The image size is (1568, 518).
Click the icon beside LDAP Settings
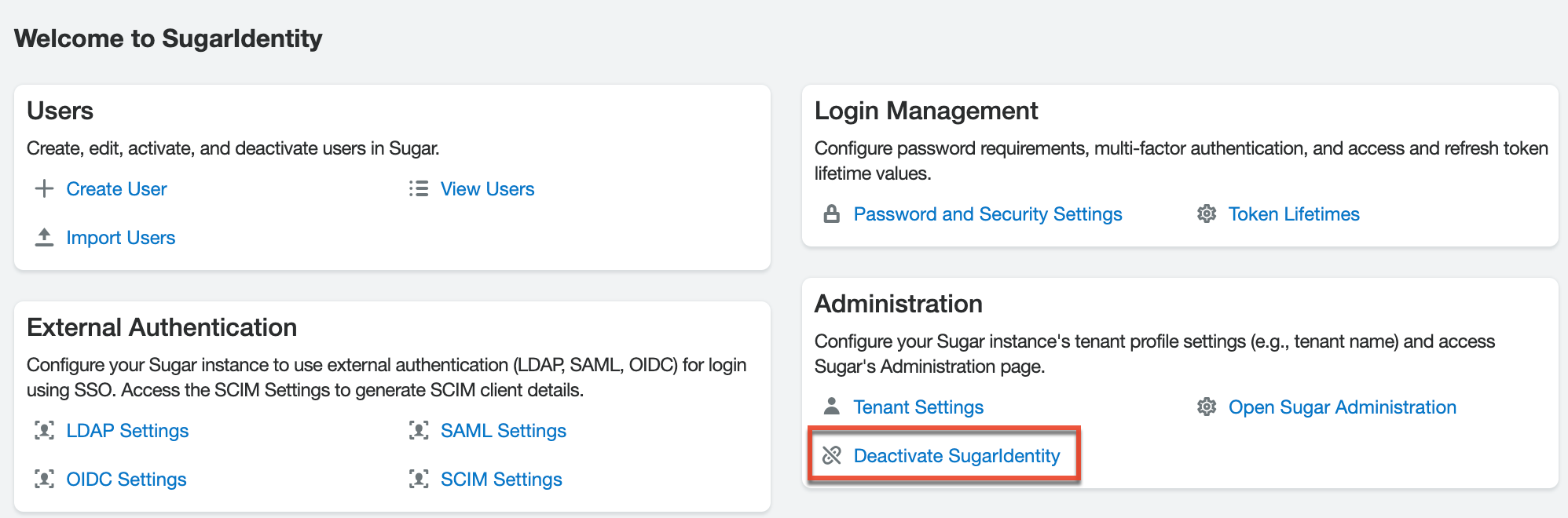[45, 430]
